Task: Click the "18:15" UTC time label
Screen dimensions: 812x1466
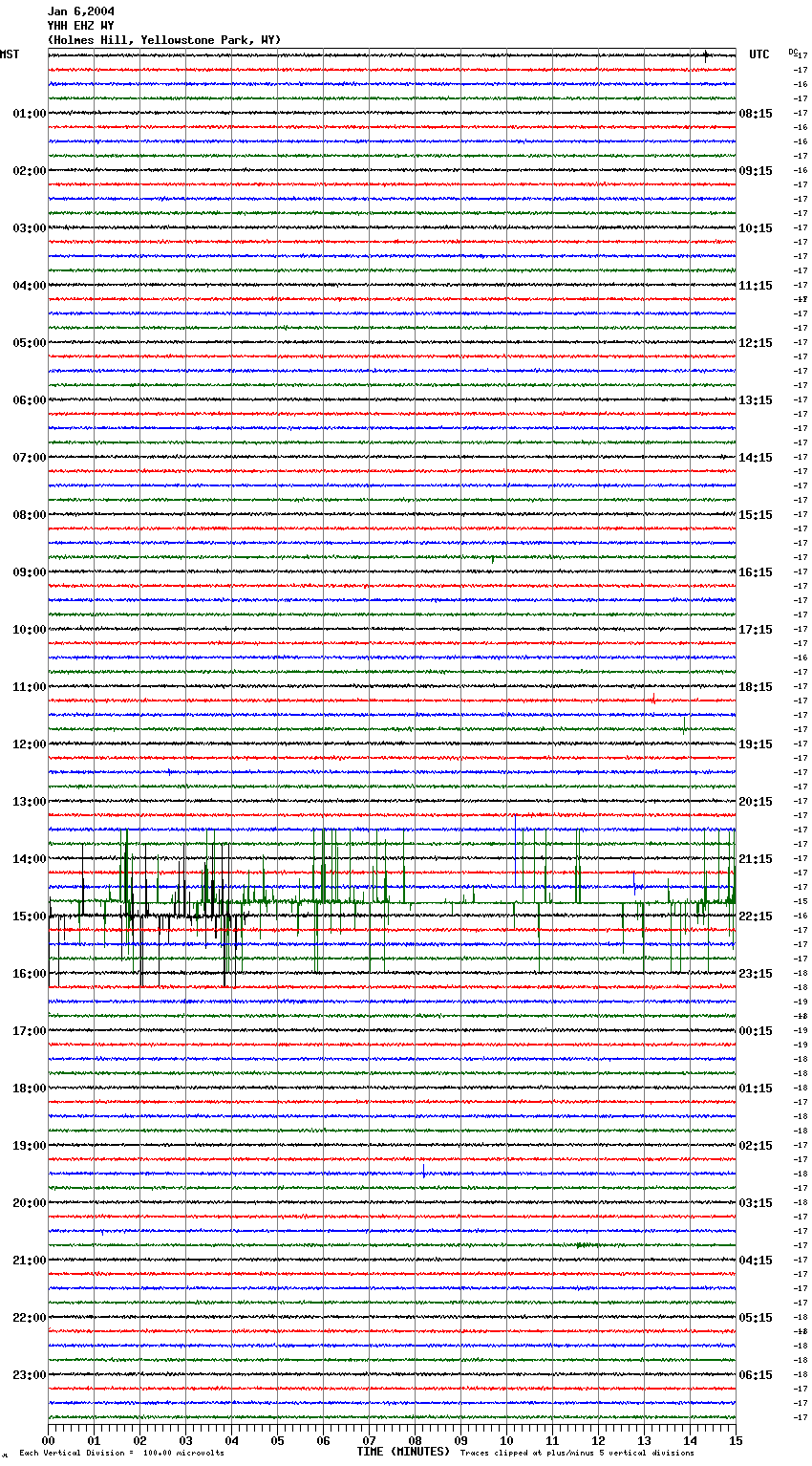Action: [756, 687]
